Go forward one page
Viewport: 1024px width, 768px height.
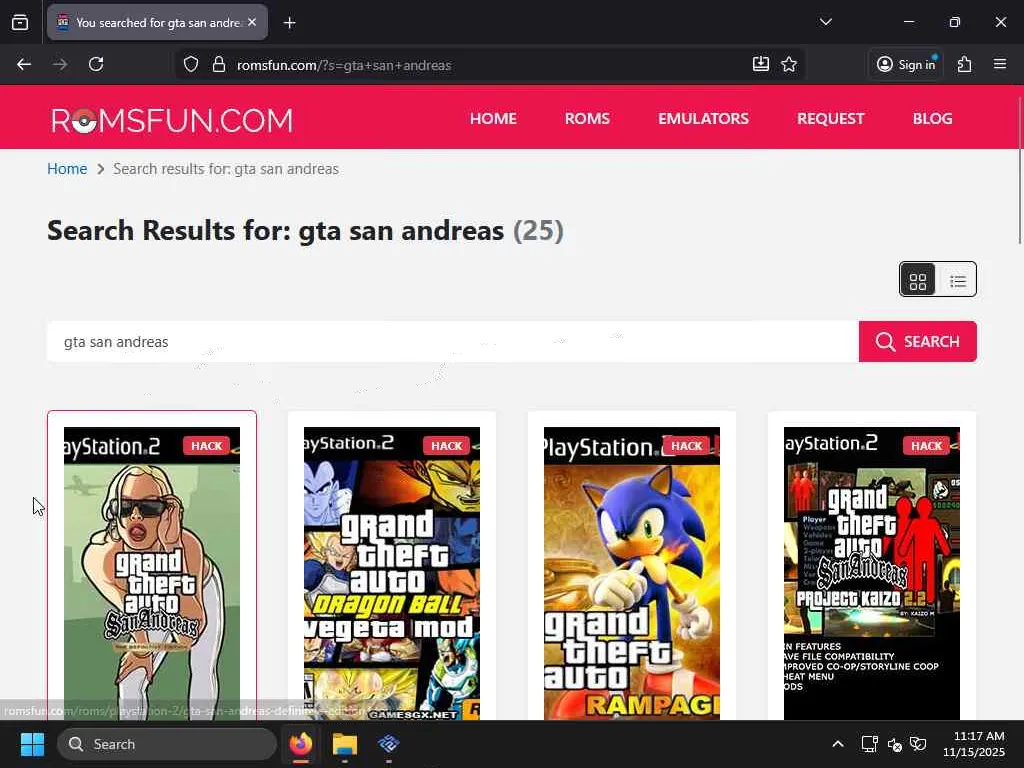pos(60,64)
